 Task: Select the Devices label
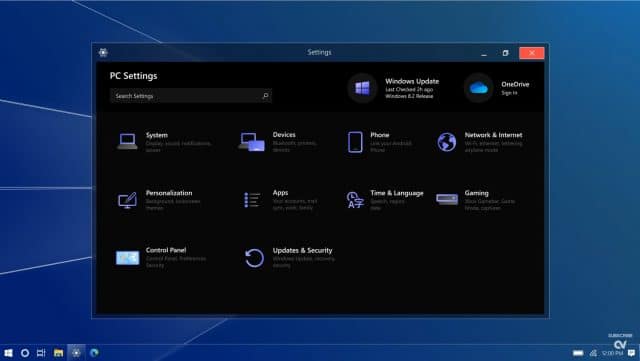click(284, 135)
